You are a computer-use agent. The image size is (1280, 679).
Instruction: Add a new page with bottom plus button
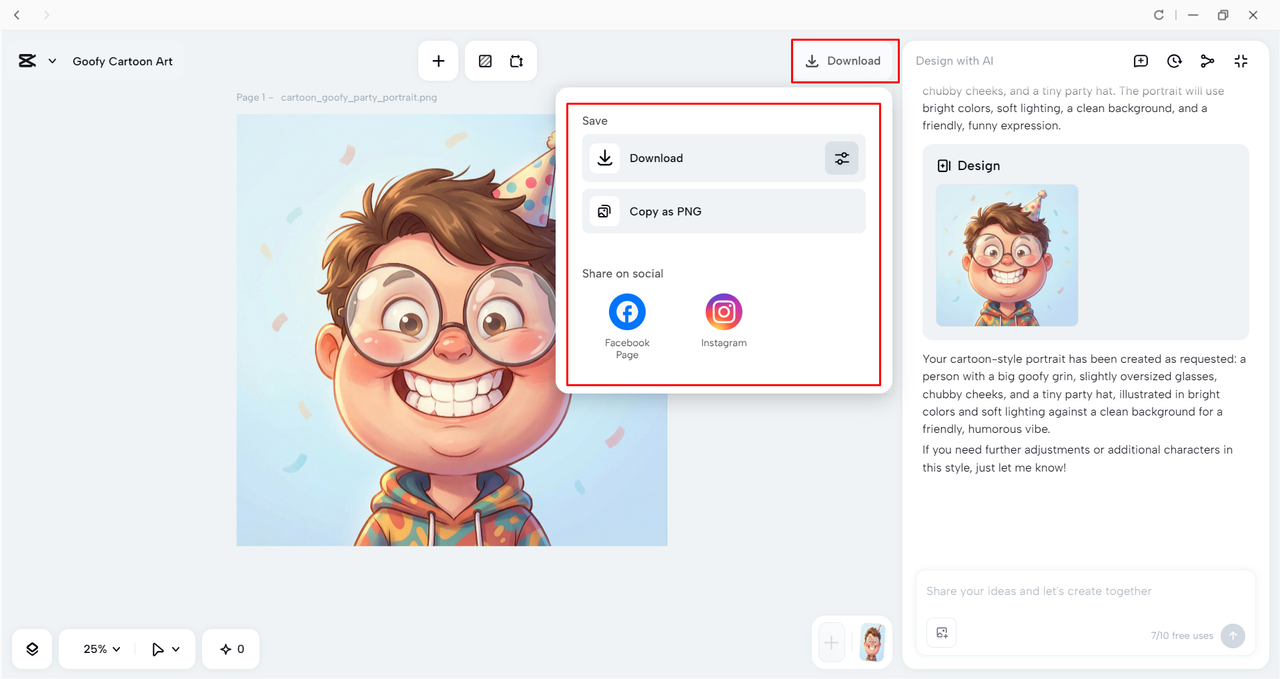[831, 643]
